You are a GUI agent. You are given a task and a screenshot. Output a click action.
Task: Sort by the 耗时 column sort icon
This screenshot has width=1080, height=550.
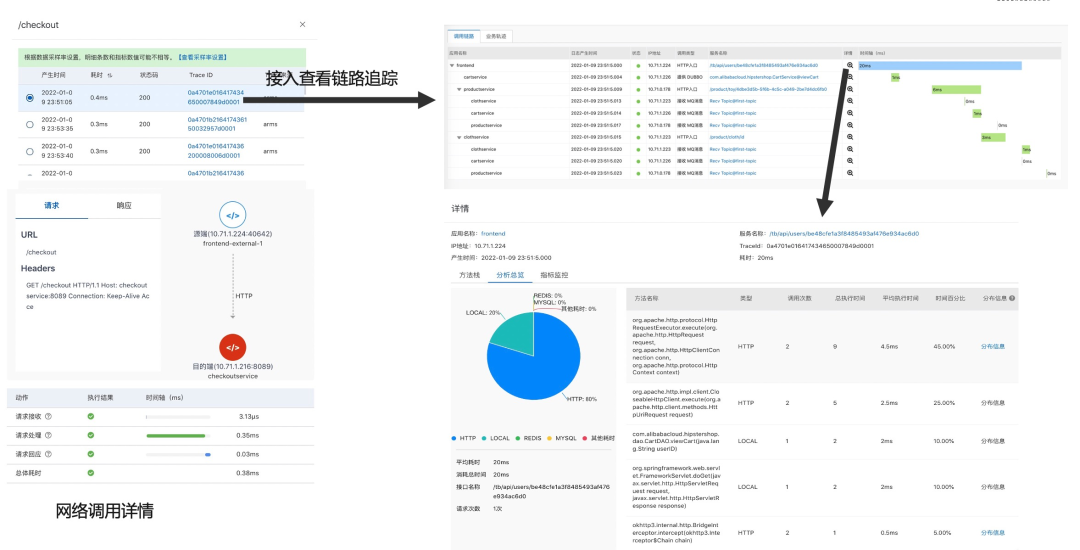(110, 75)
